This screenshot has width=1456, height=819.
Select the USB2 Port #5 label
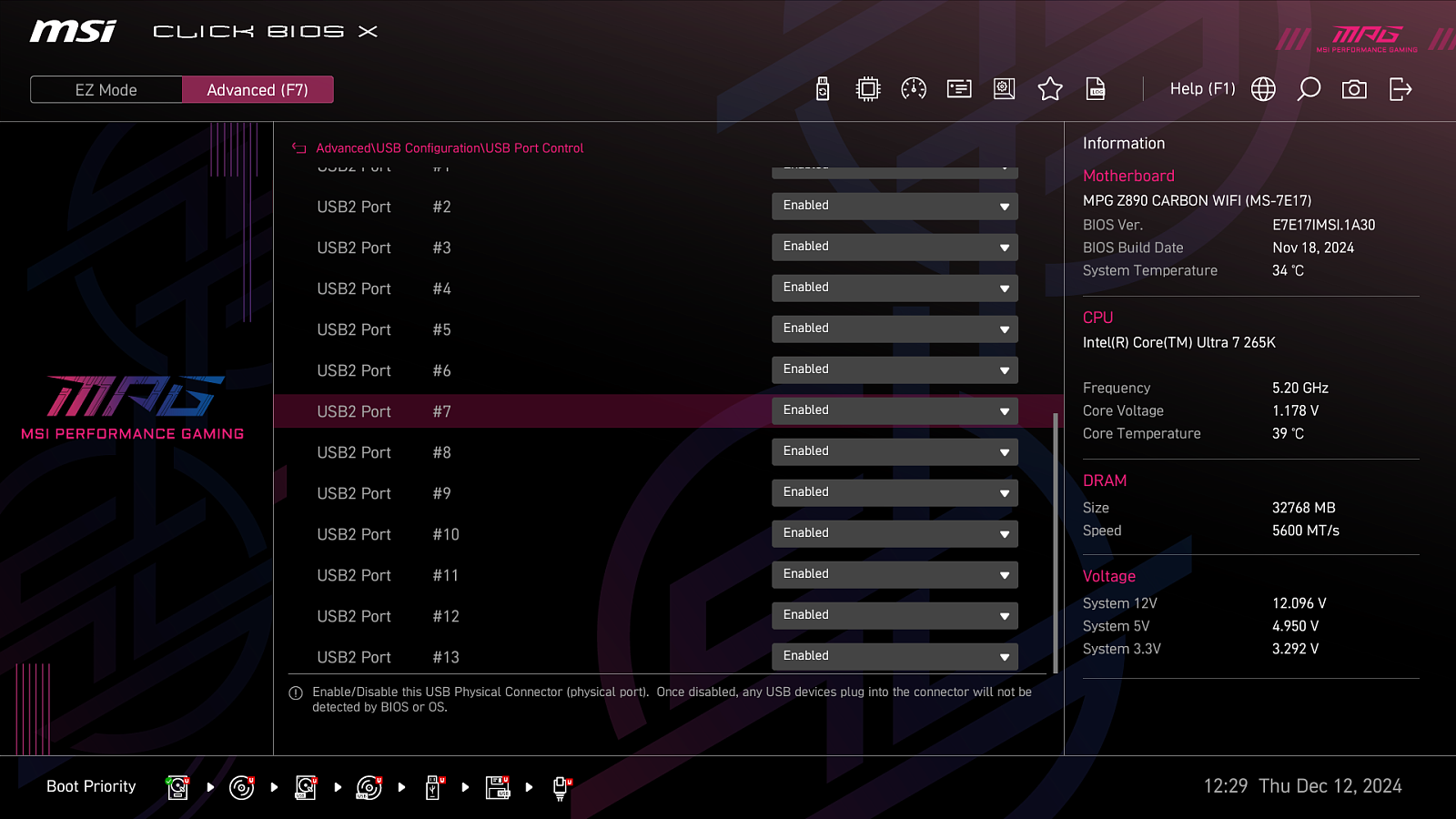tap(384, 330)
